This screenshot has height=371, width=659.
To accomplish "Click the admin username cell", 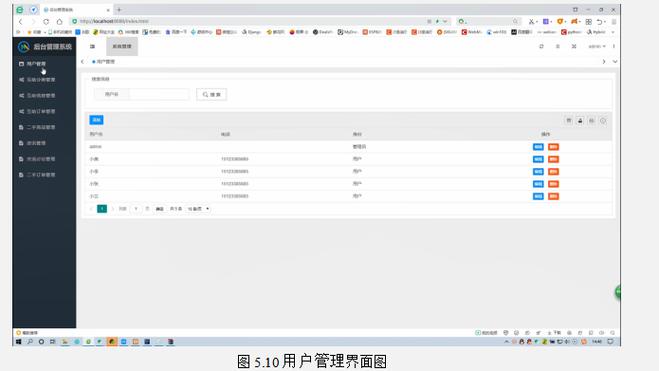I will pos(95,147).
